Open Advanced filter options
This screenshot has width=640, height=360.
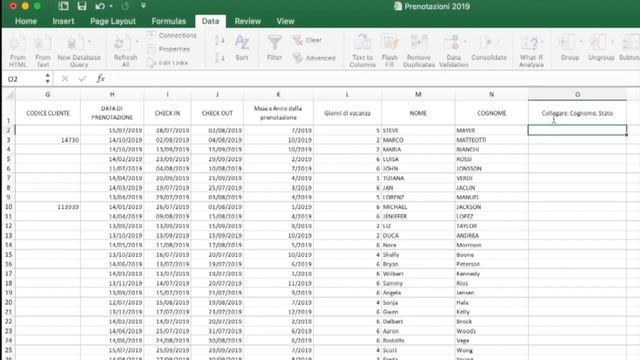point(314,58)
